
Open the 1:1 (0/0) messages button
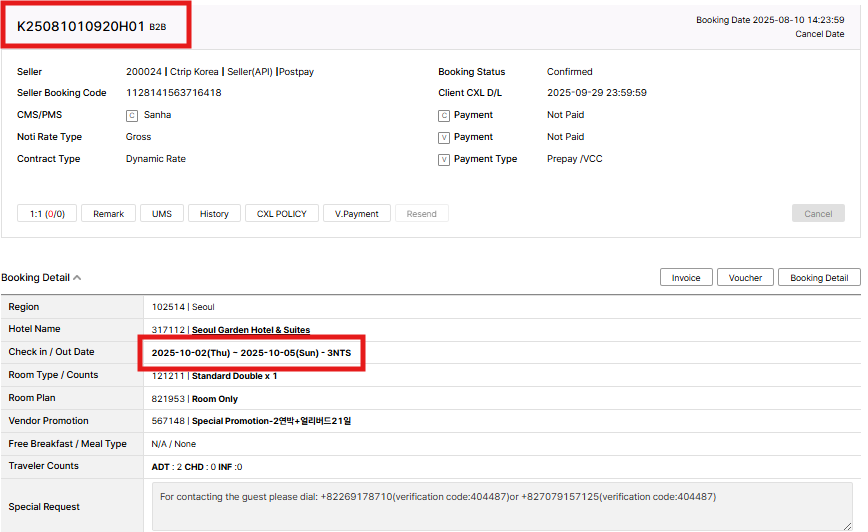point(47,213)
